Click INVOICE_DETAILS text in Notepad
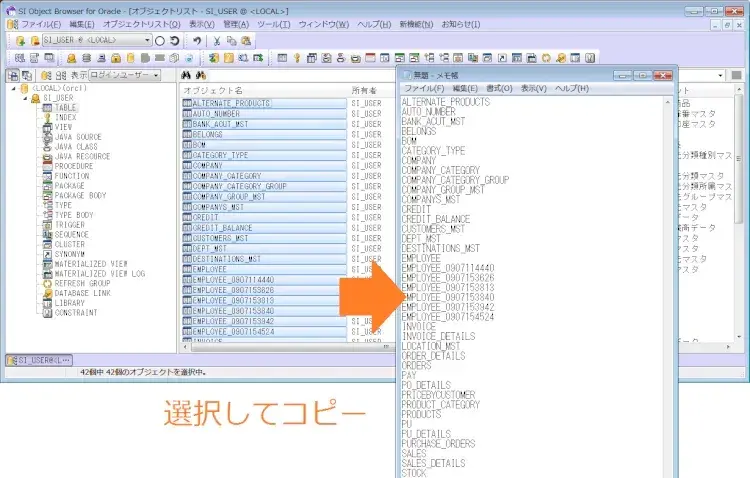 (x=439, y=336)
